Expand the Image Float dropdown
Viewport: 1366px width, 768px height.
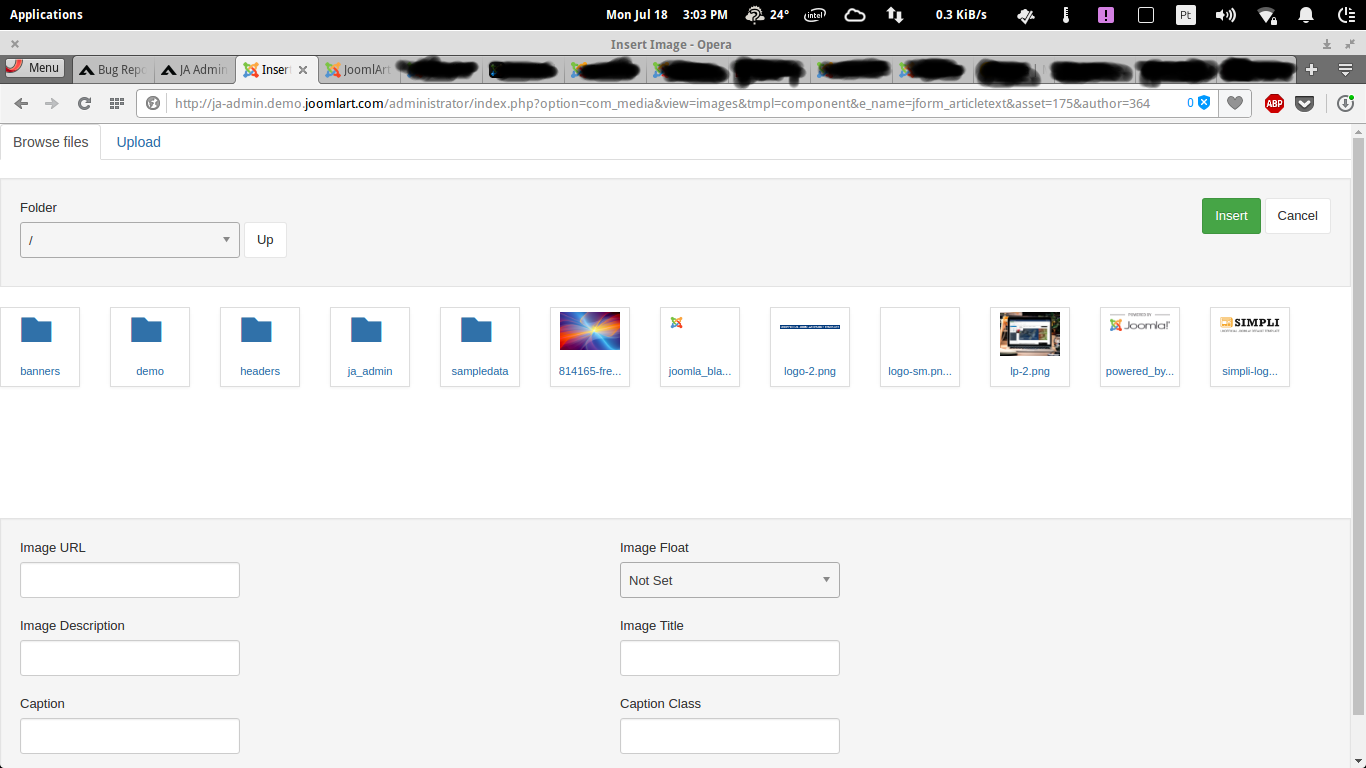pos(730,580)
